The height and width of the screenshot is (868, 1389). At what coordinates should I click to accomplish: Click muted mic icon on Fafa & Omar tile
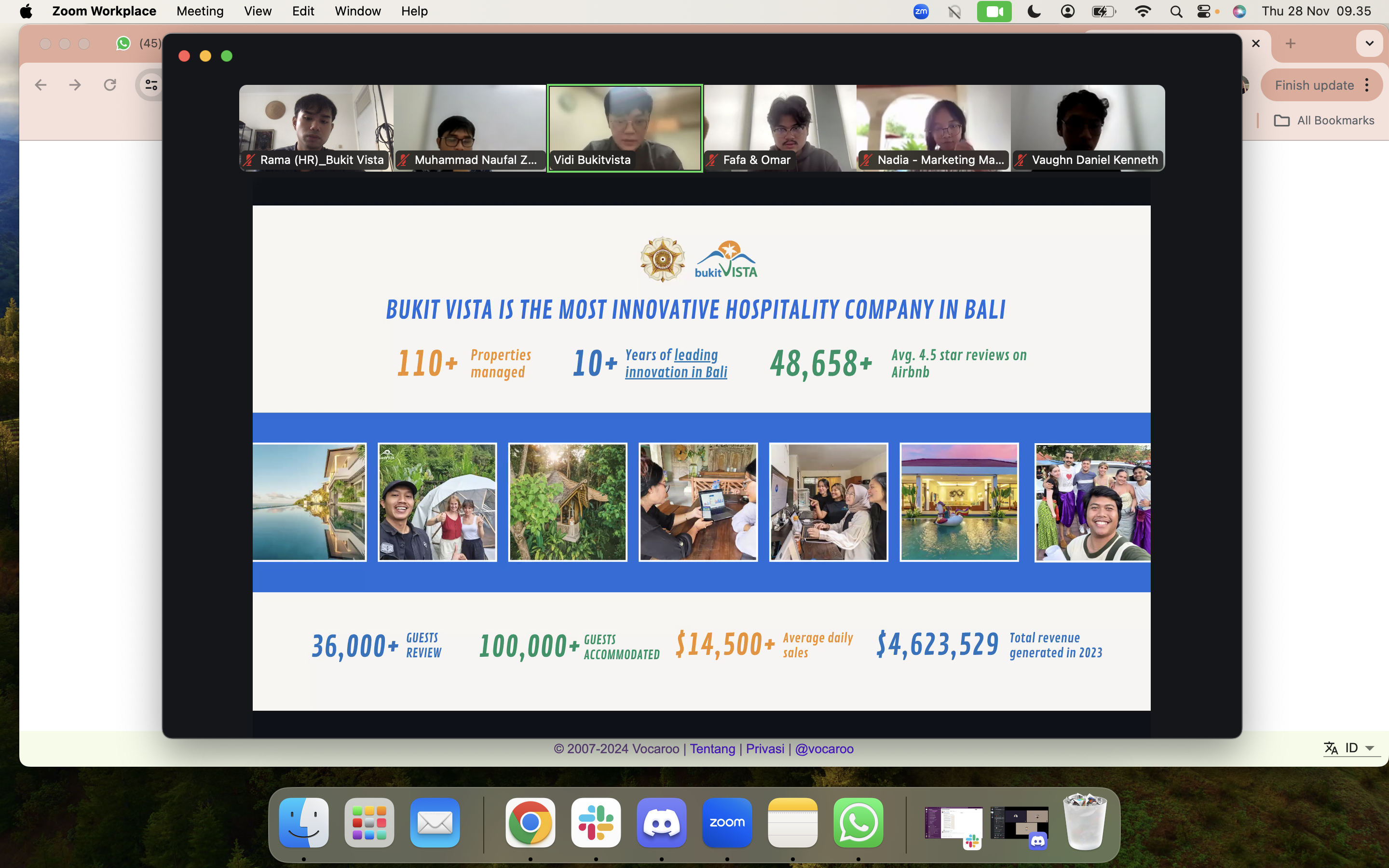point(712,160)
